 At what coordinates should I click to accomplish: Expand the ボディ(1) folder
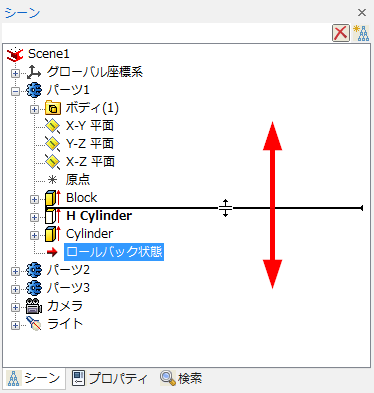pos(34,109)
